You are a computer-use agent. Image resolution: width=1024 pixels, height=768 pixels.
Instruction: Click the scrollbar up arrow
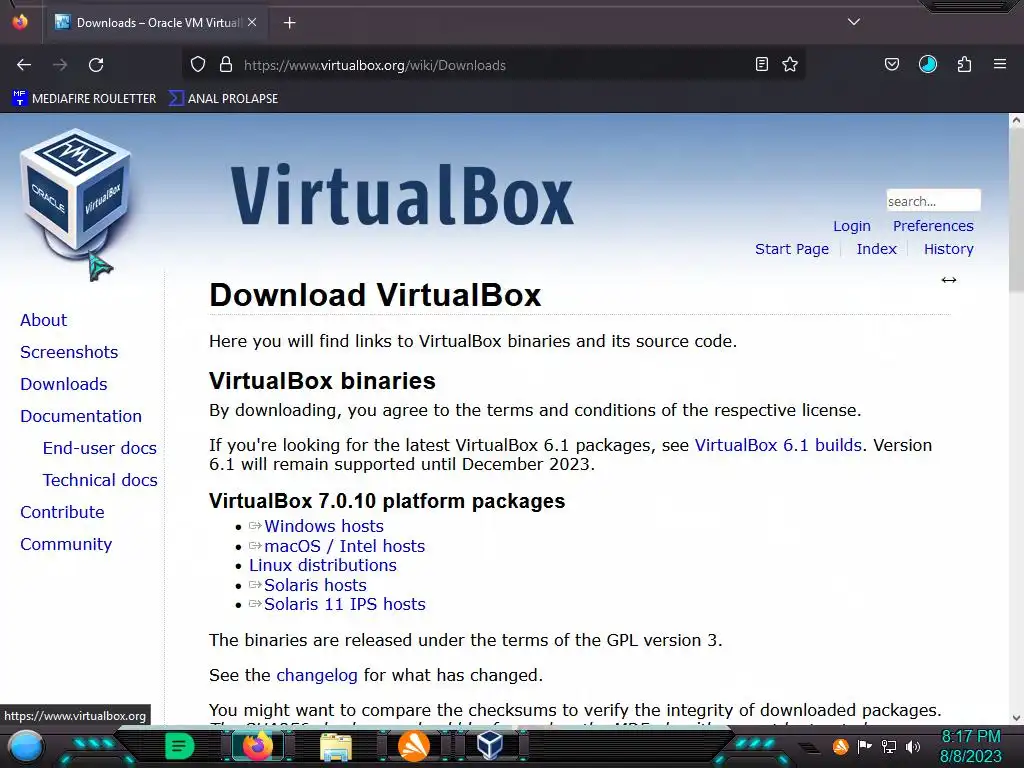coord(1016,120)
